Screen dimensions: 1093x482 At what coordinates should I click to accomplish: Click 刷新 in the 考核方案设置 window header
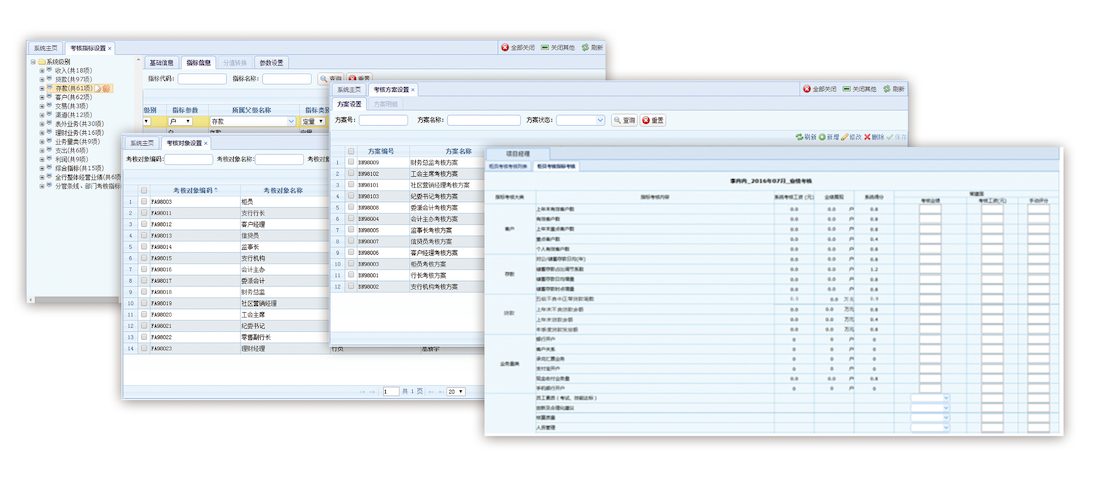click(x=894, y=89)
